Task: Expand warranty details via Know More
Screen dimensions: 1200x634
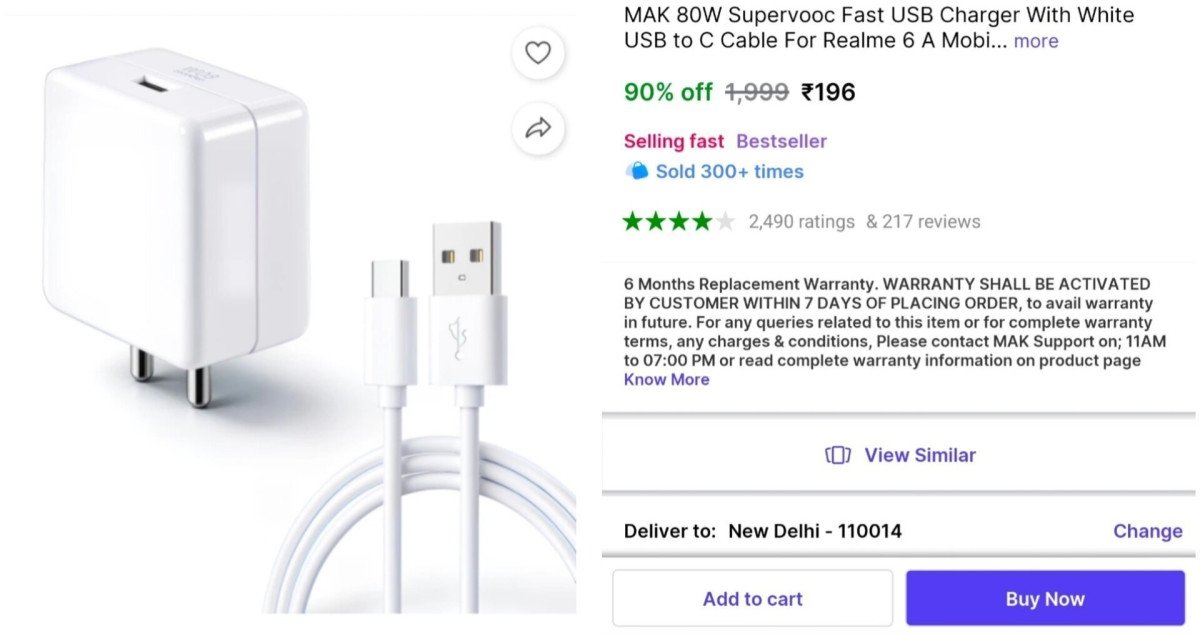Action: click(667, 379)
